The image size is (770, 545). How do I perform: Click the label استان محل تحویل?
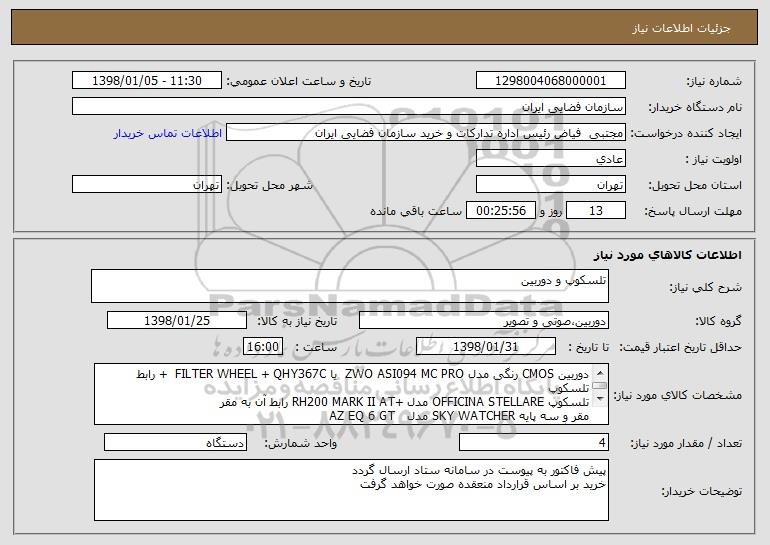(695, 185)
